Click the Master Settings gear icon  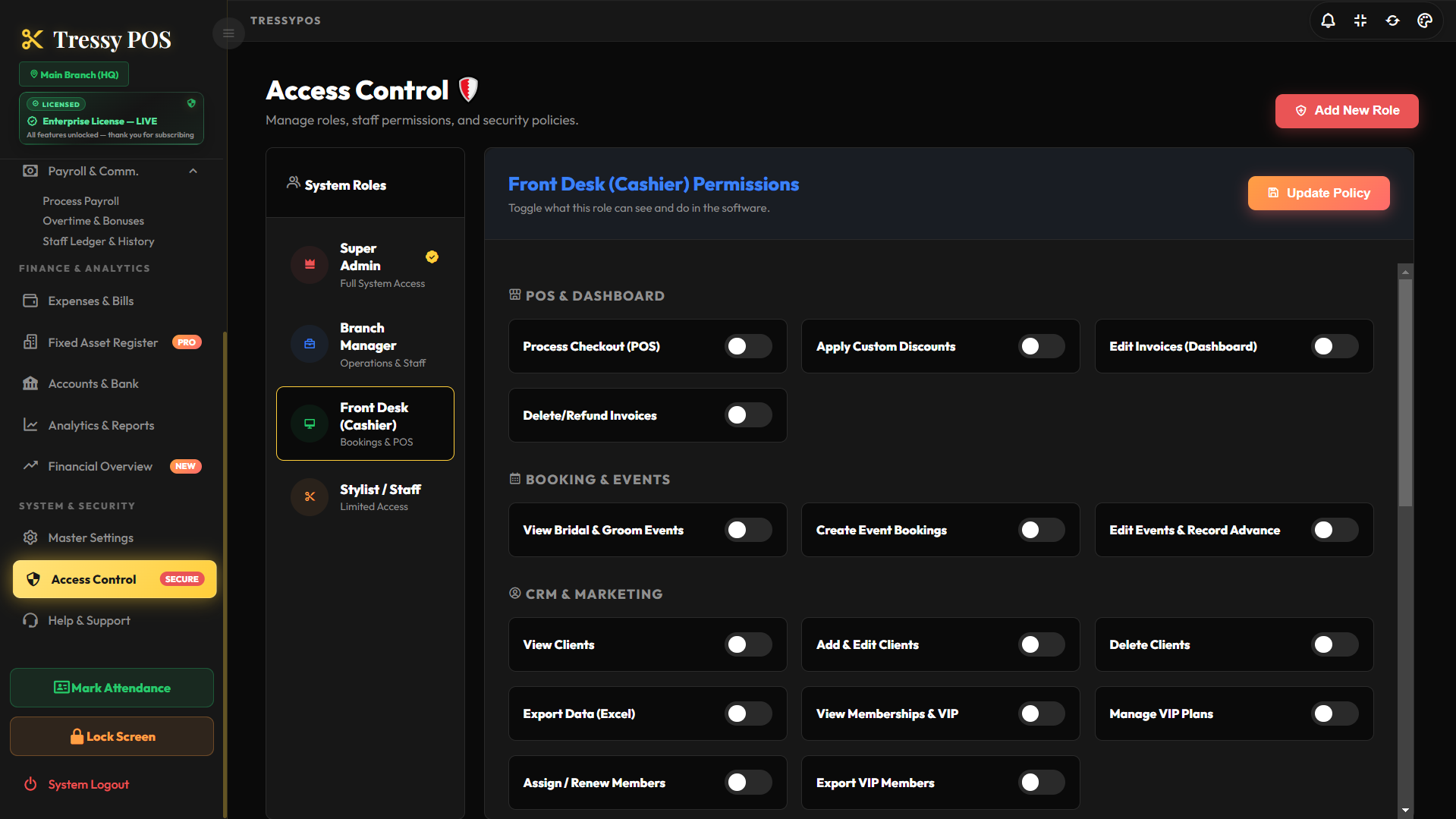tap(30, 537)
